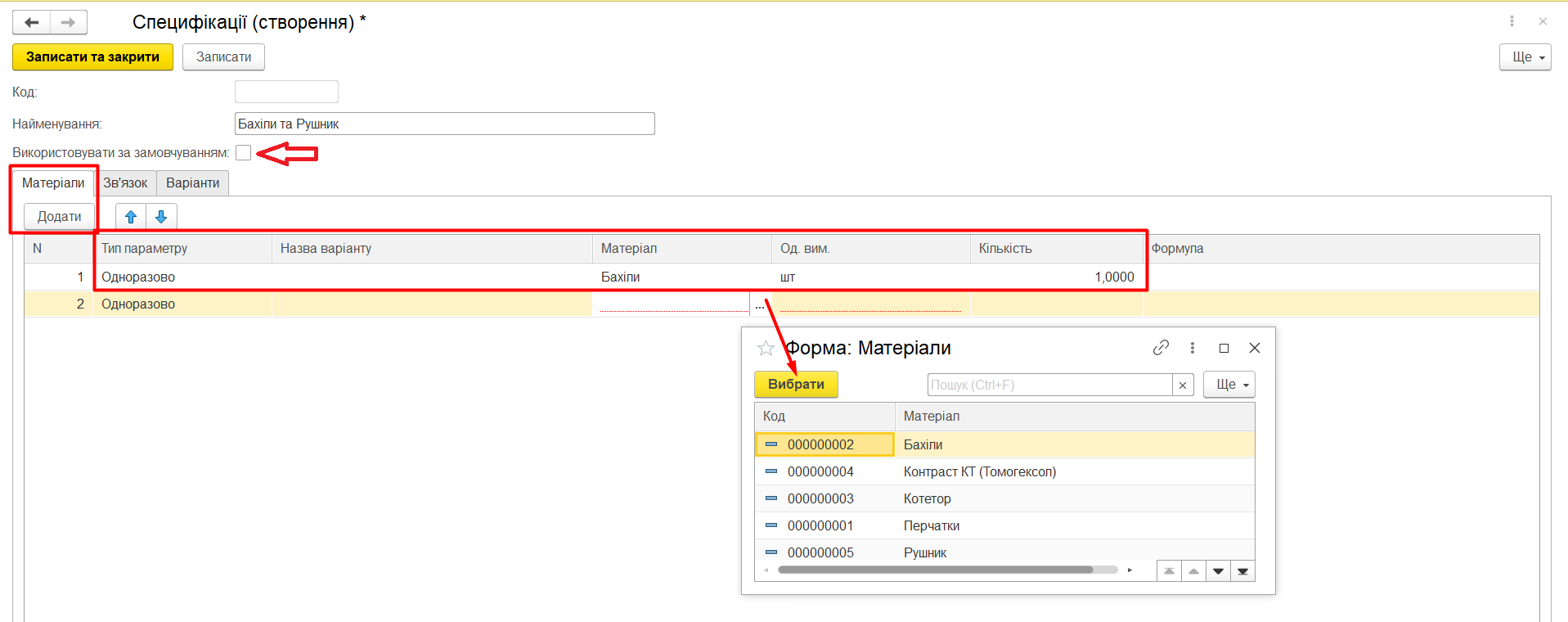Viewport: 1568px width, 622px height.
Task: Open the top-right 'Ще' dropdown
Action: [x=1525, y=57]
